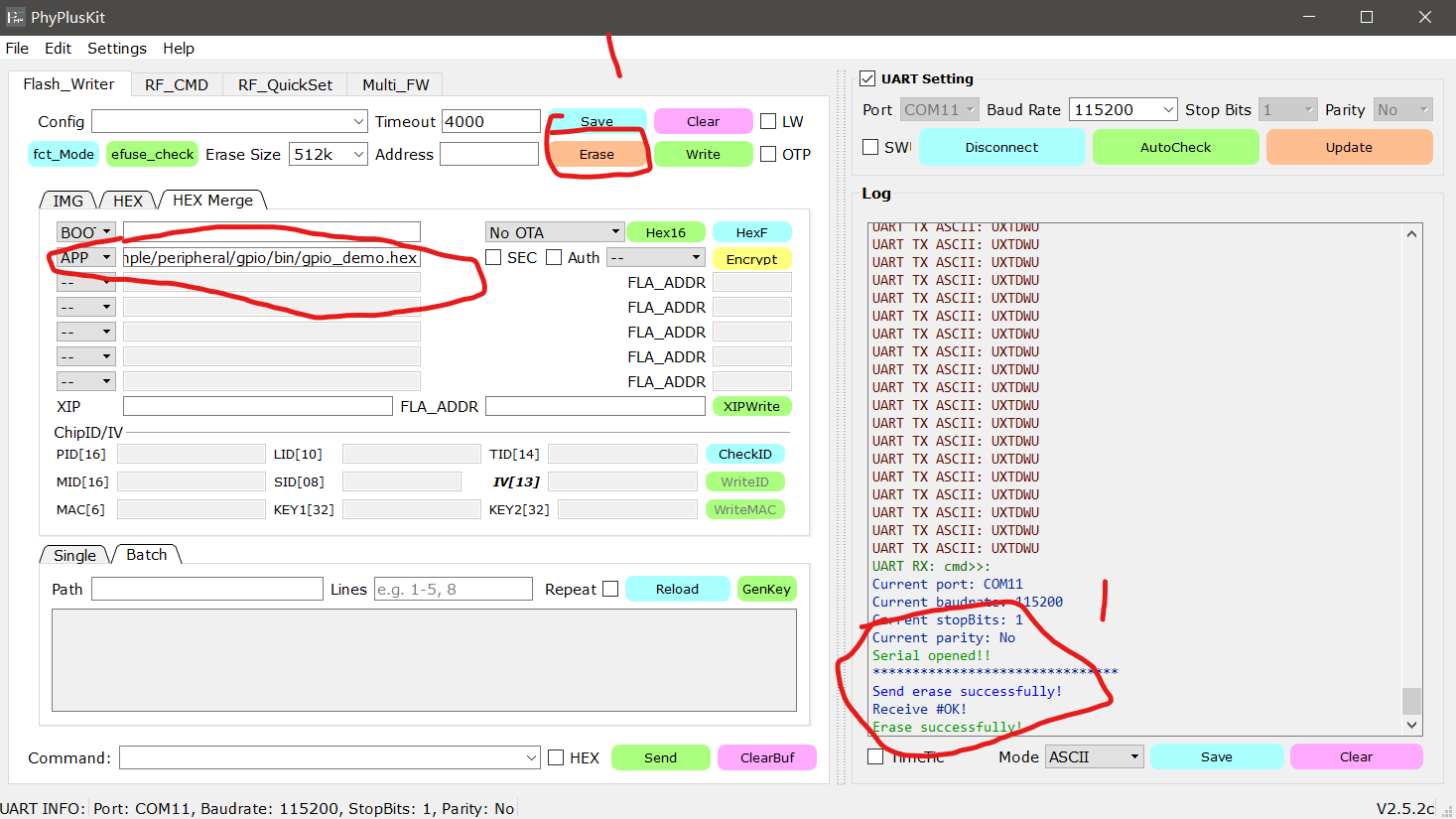Open the IMG sub-tab
Screen dimensions: 1456x819
67,201
